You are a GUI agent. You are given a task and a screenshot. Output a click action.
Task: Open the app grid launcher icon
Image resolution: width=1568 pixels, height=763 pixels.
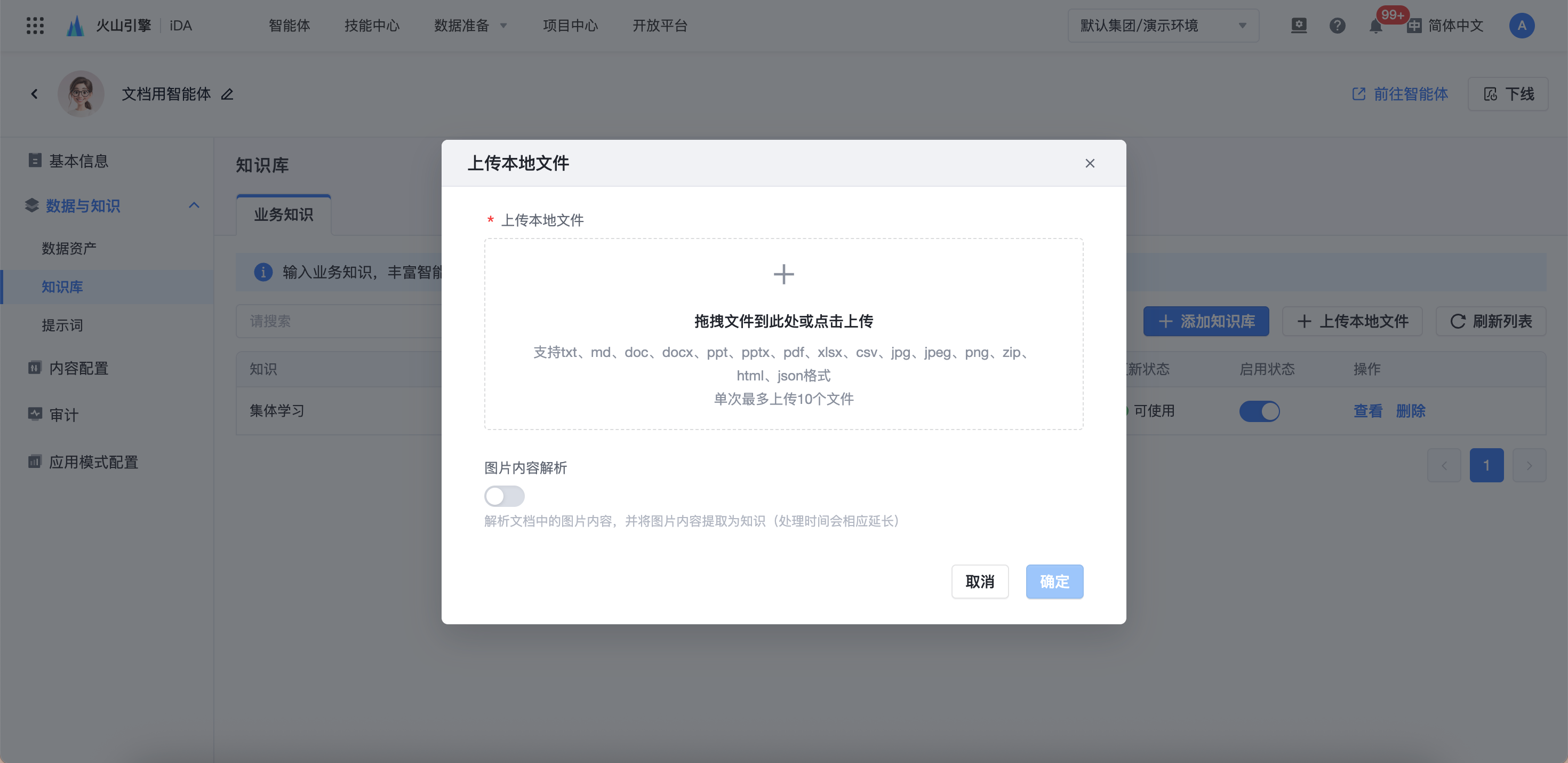pyautogui.click(x=35, y=26)
